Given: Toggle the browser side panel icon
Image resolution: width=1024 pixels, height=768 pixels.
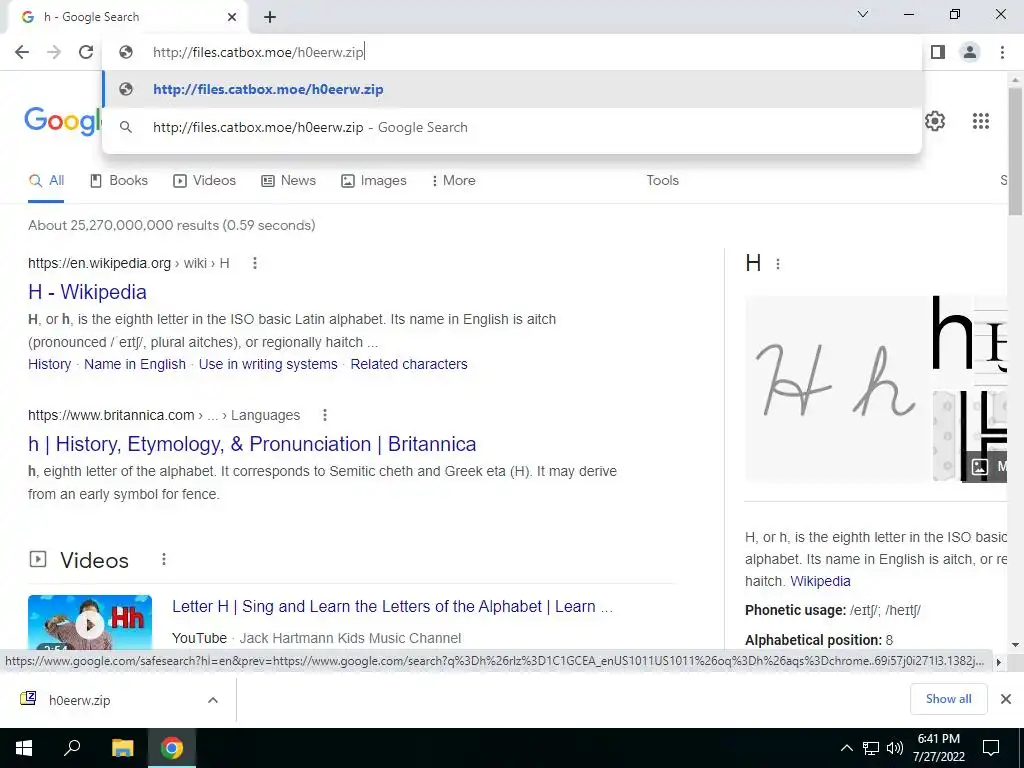Looking at the screenshot, I should (938, 52).
